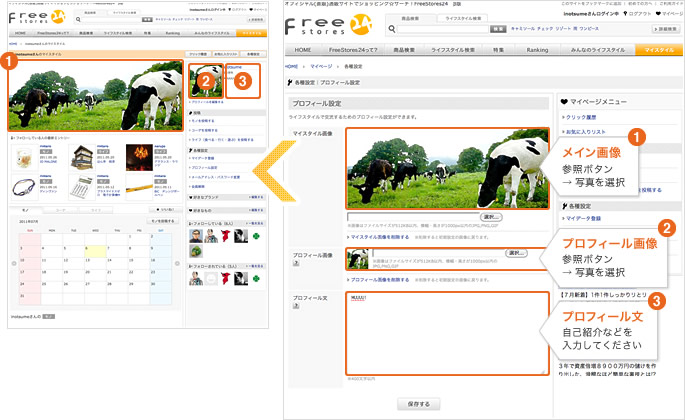The image size is (685, 420).
Task: Click the 保存する save button
Action: 419,404
